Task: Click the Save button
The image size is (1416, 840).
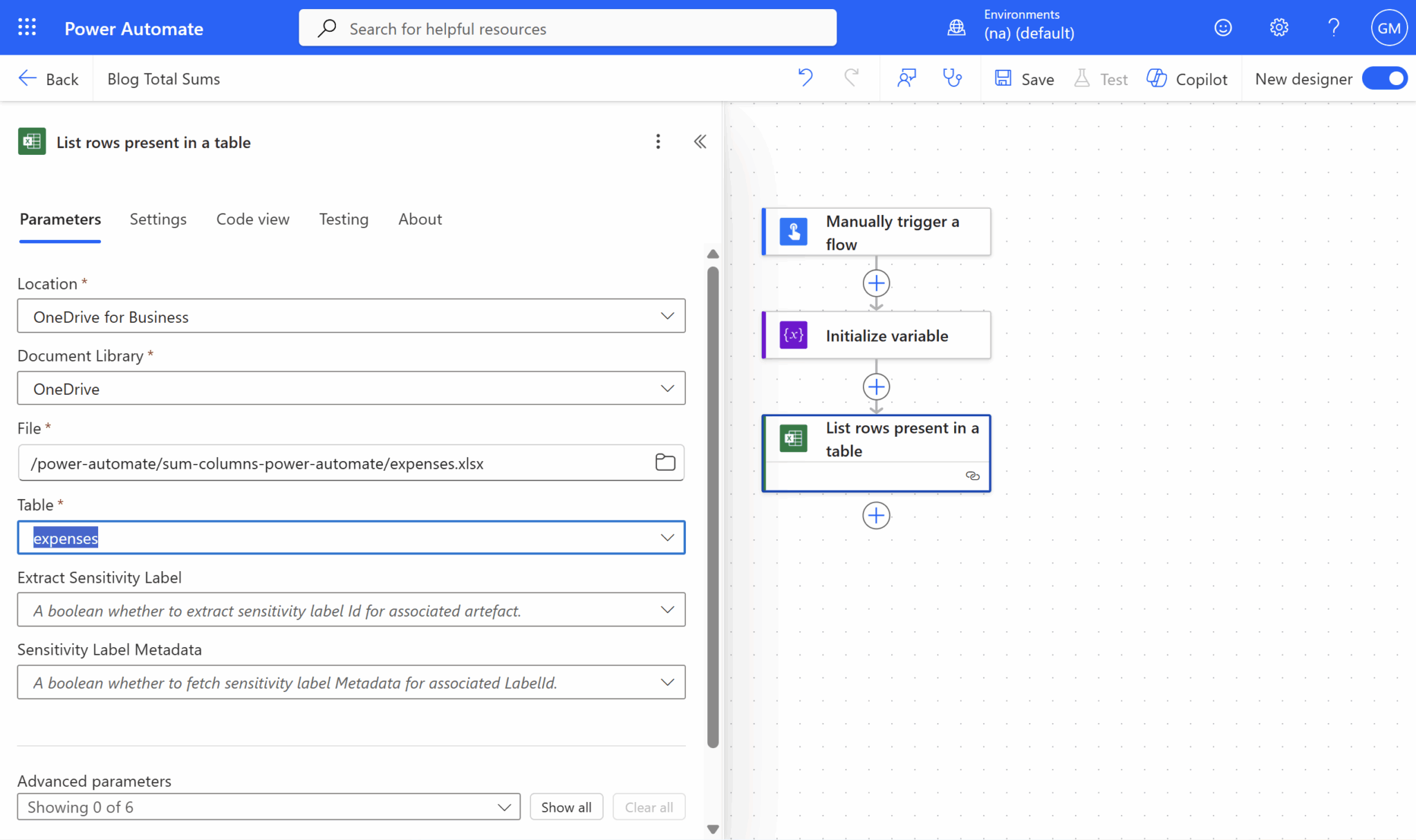Action: [x=1024, y=79]
